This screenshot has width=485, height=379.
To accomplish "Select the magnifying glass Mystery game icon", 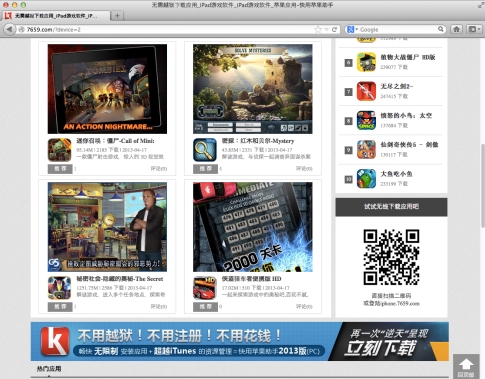I will pos(205,150).
